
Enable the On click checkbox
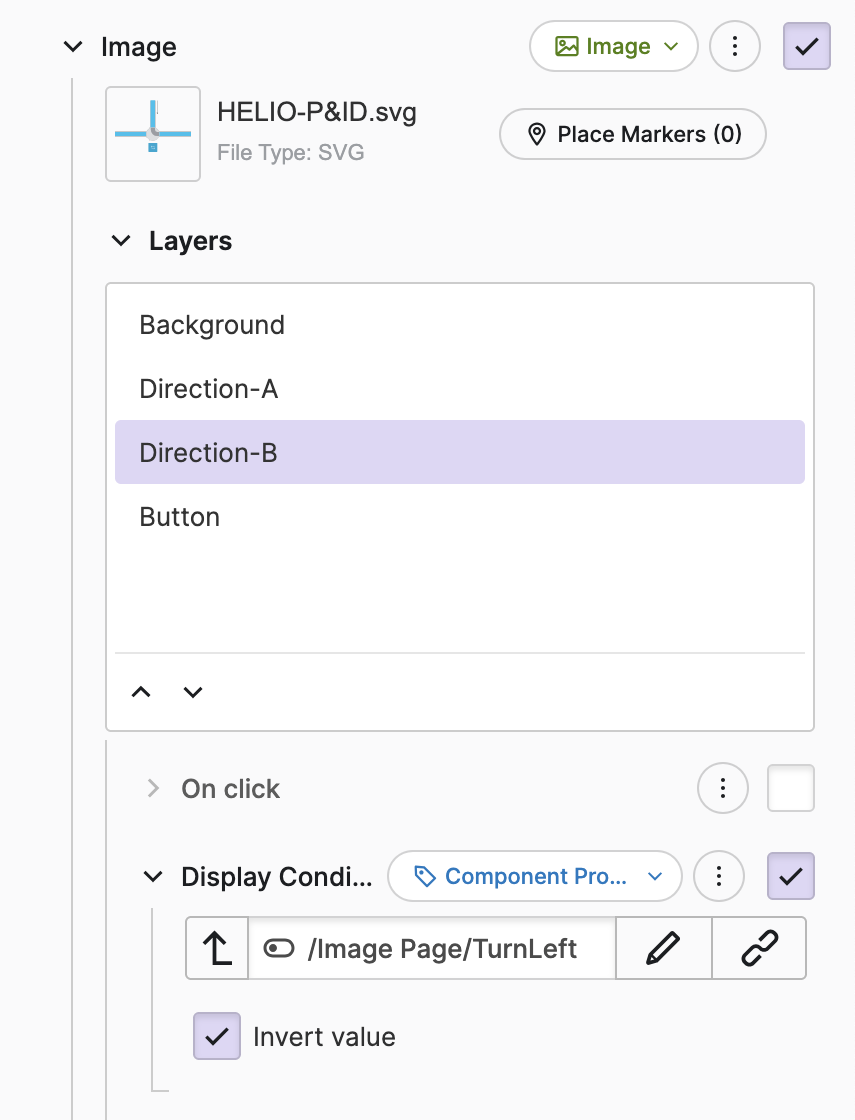[790, 789]
